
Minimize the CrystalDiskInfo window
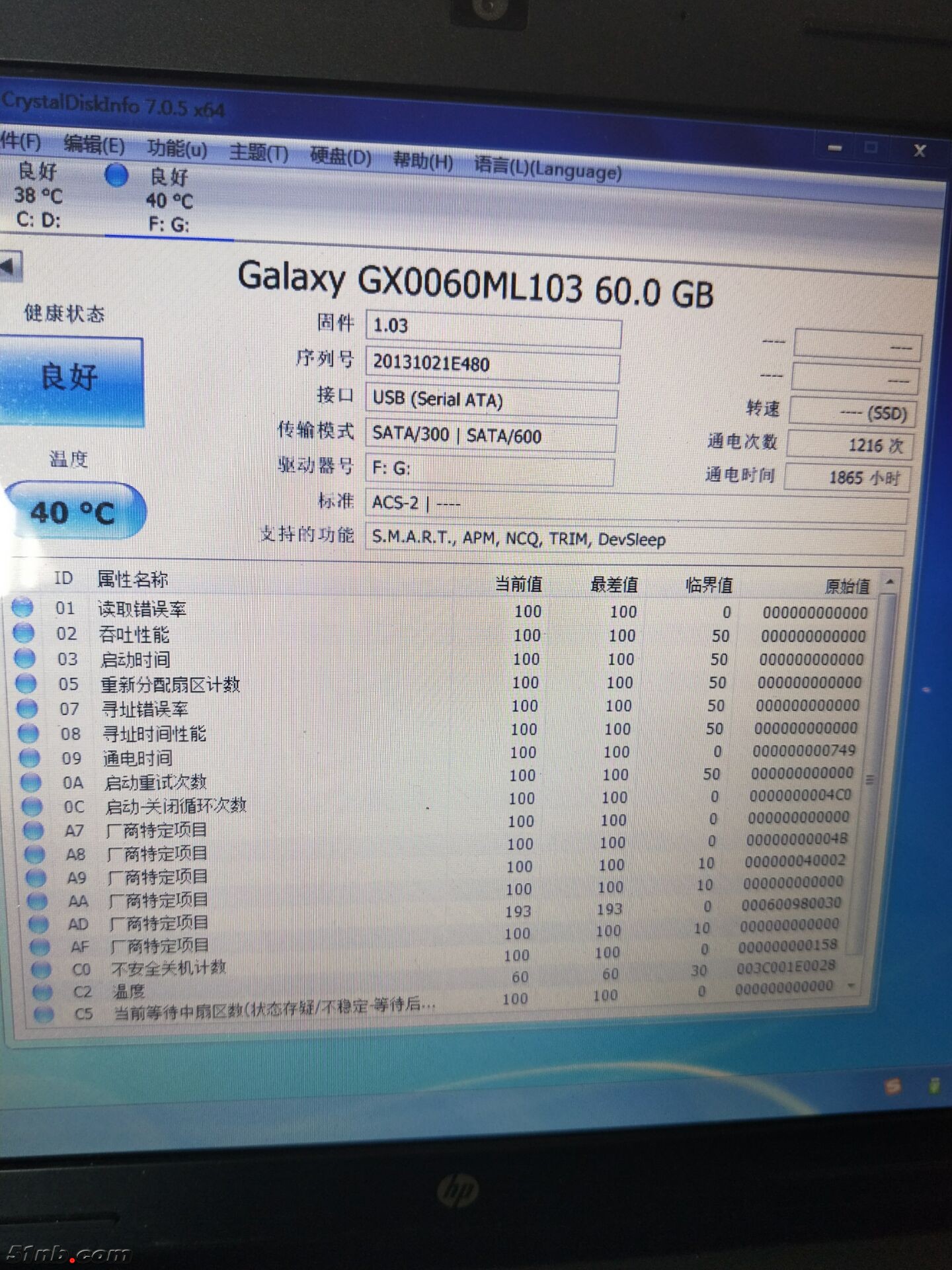835,148
